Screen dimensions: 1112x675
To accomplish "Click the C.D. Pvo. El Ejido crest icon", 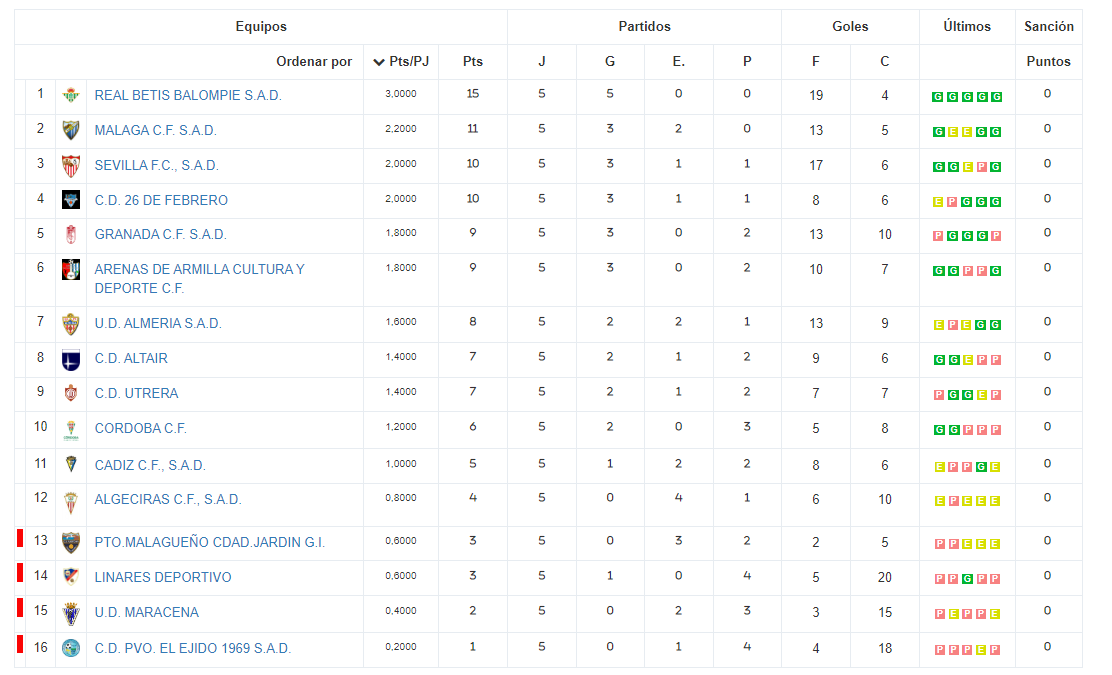I will 71,648.
